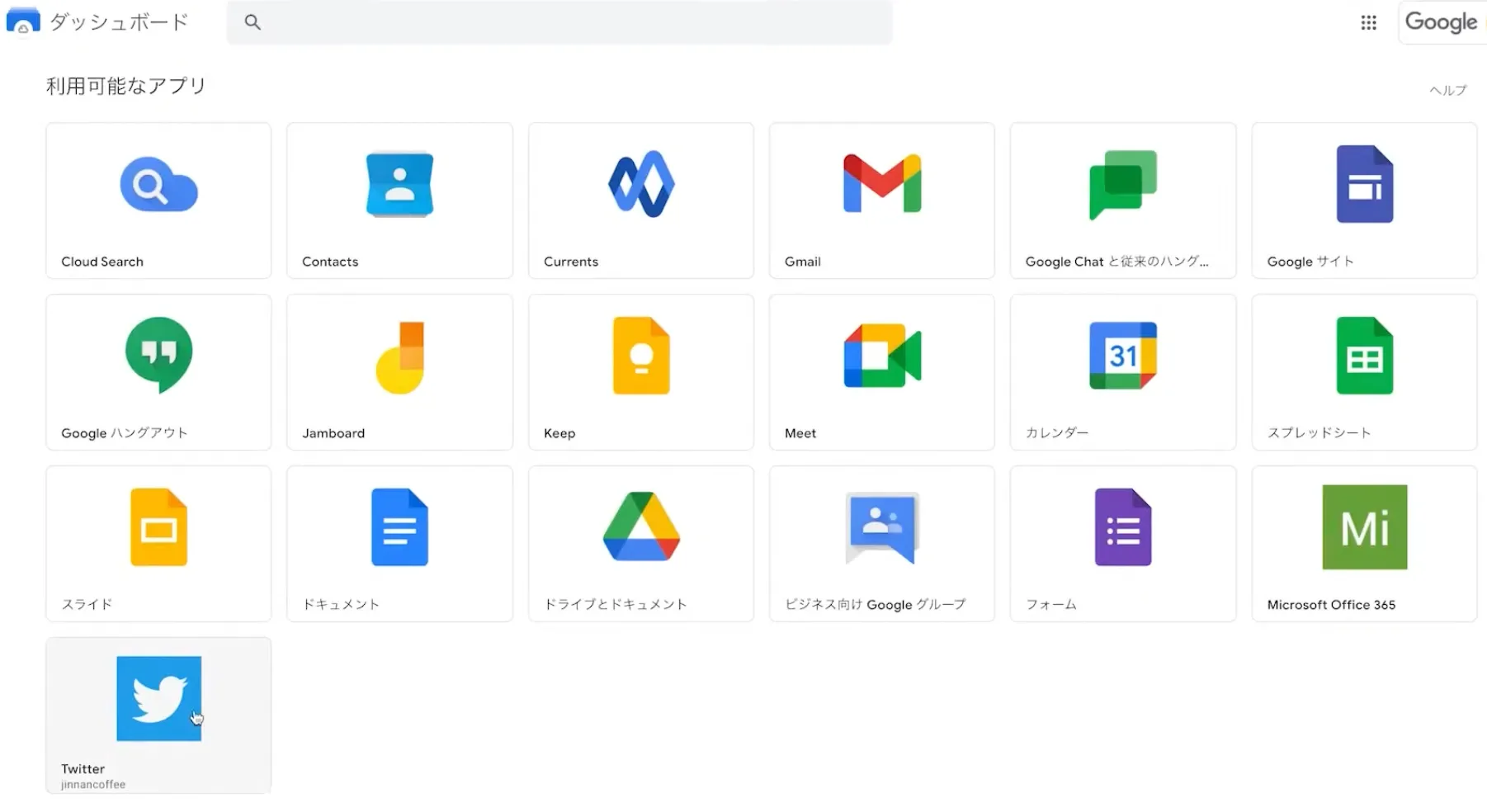
Task: Open the カレンダー calendar icon
Action: click(x=1123, y=356)
